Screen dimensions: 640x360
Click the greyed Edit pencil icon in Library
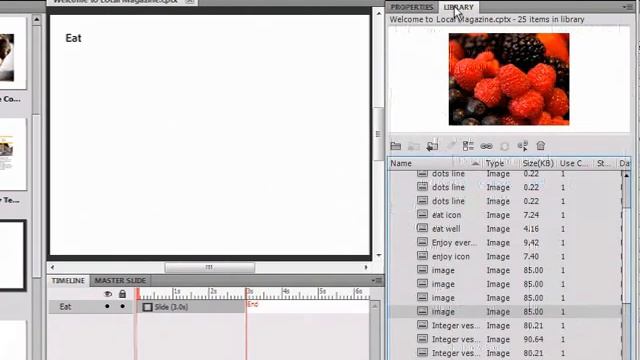click(451, 145)
